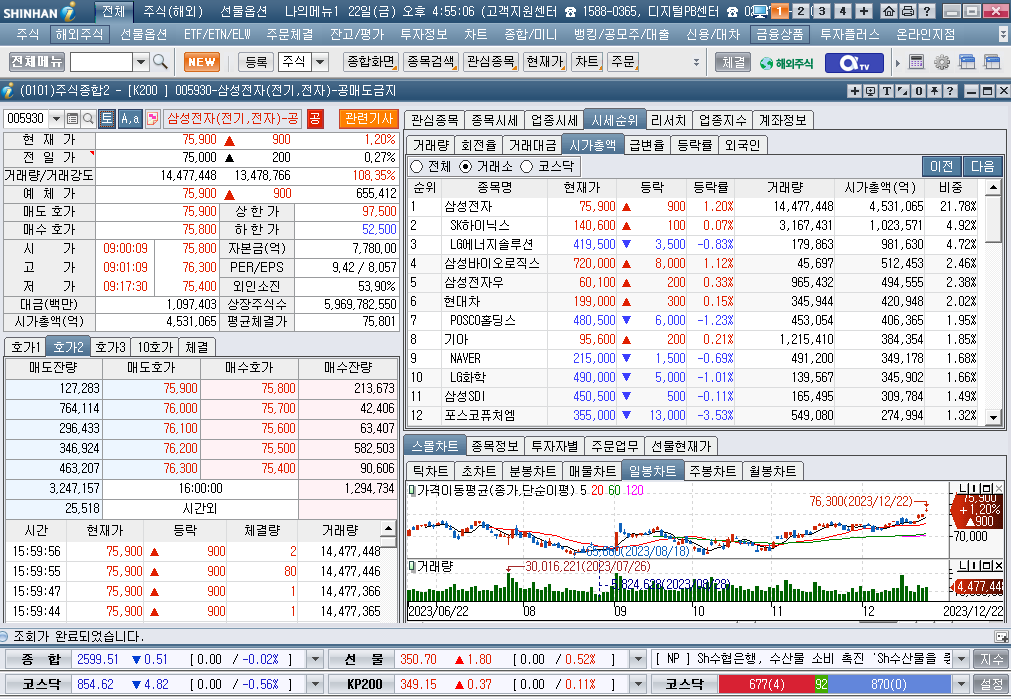Click the orange 관련기사 button
The image size is (1011, 699).
pyautogui.click(x=368, y=119)
